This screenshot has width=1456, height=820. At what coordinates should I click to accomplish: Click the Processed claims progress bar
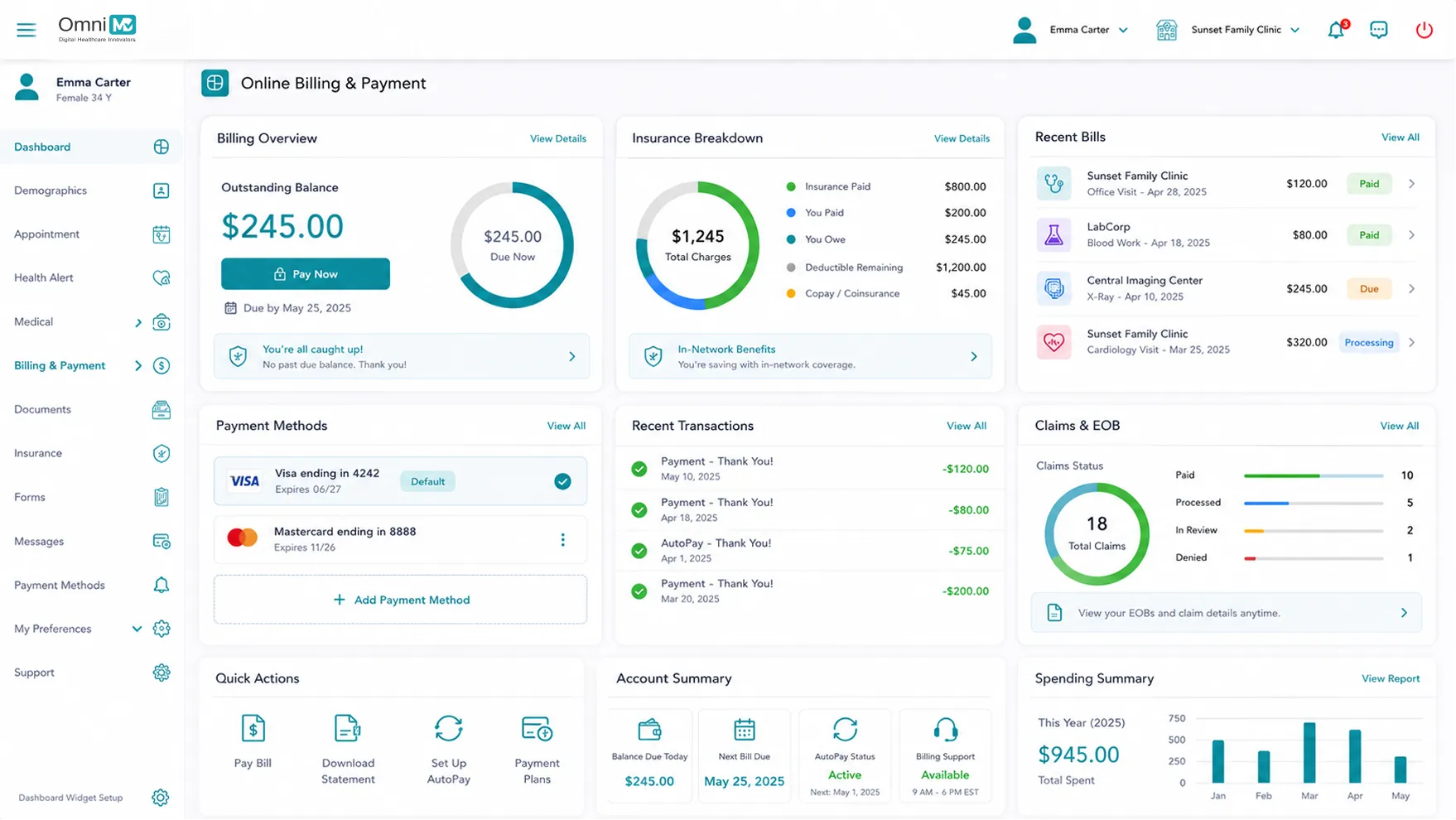point(1314,504)
